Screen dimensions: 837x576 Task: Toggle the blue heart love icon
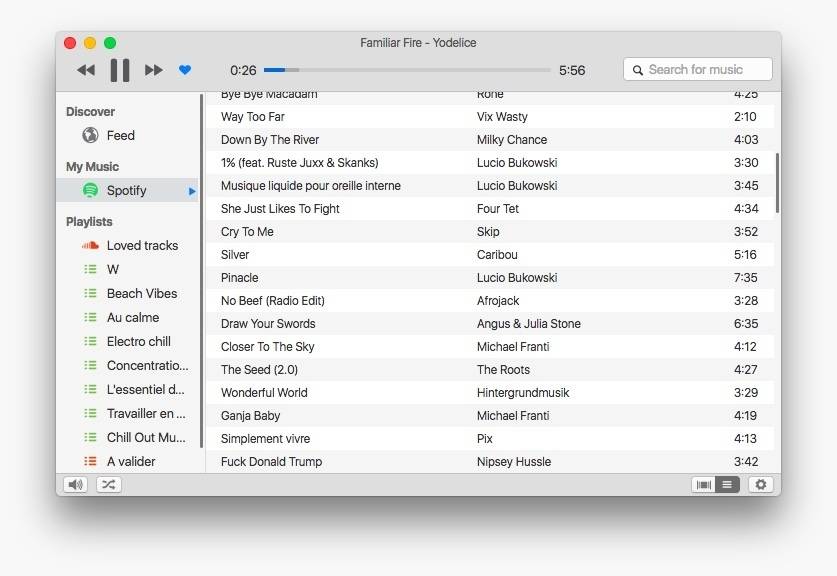185,69
